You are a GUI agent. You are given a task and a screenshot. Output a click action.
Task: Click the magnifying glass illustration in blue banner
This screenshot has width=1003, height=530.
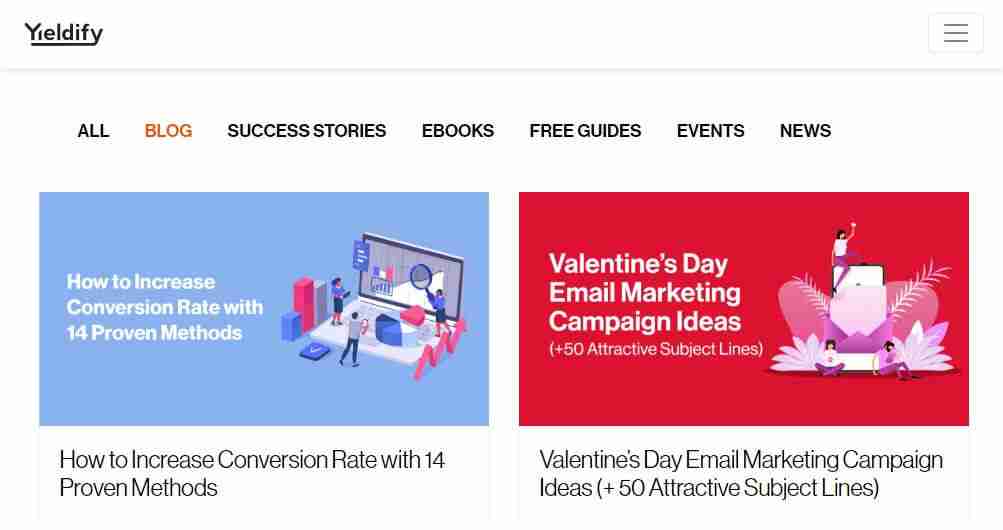point(423,275)
